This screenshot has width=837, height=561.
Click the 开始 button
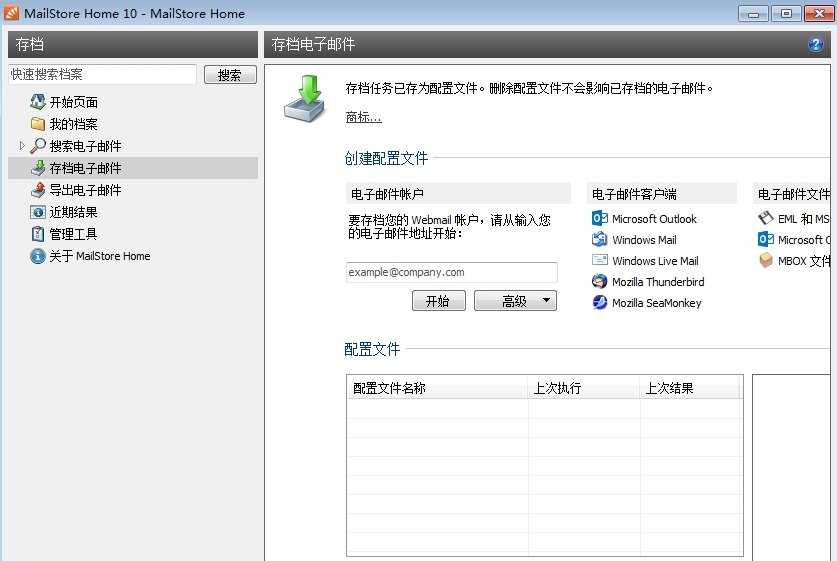(439, 301)
